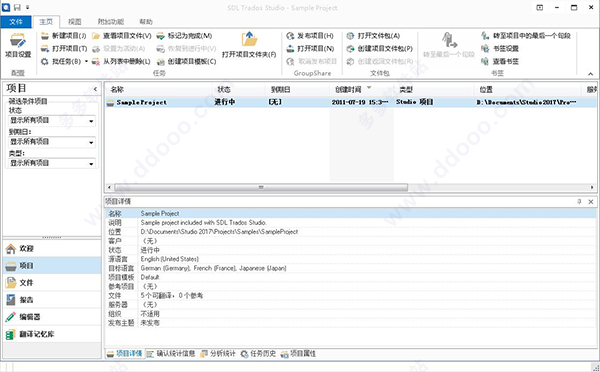Click 创建项目模板(C) create project template
Image resolution: width=600 pixels, height=372 pixels.
186,61
